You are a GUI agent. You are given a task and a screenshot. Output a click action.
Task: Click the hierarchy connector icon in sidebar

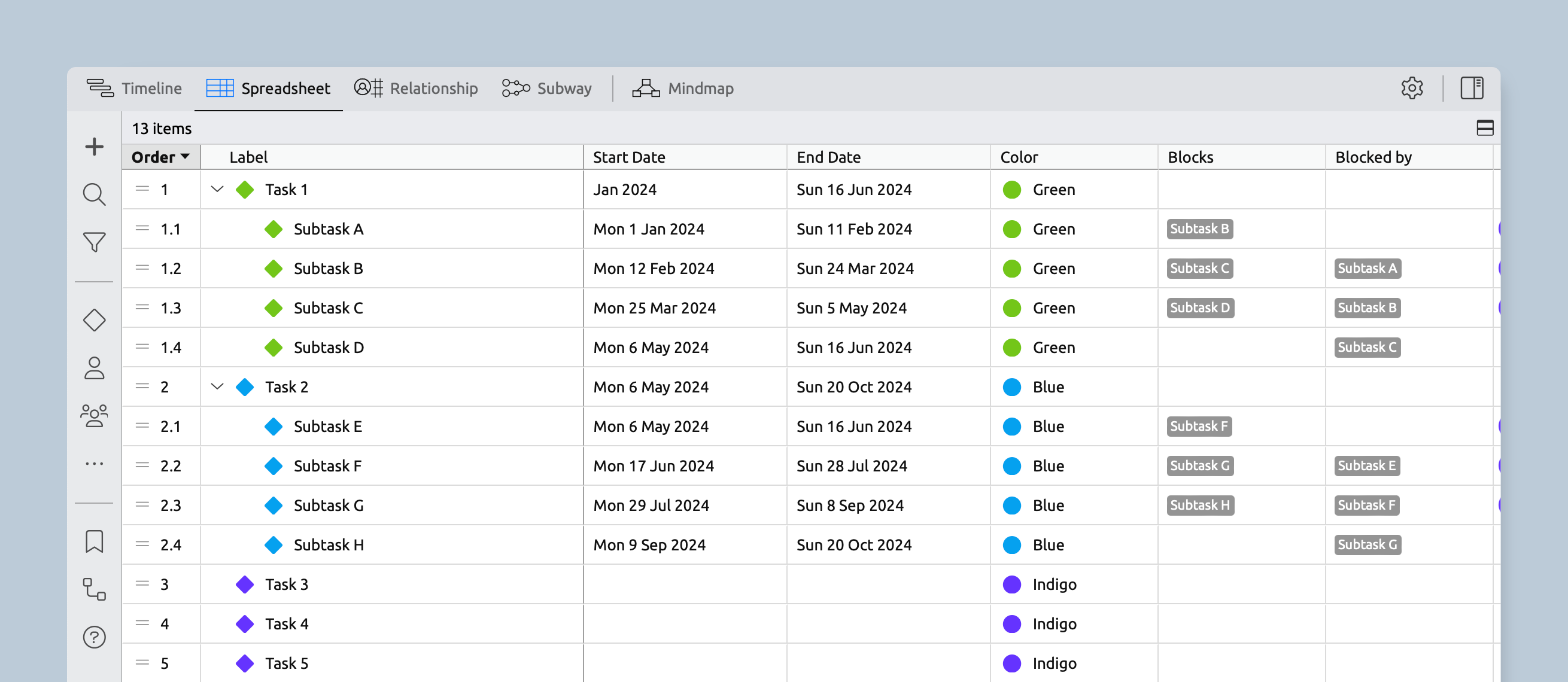point(95,589)
